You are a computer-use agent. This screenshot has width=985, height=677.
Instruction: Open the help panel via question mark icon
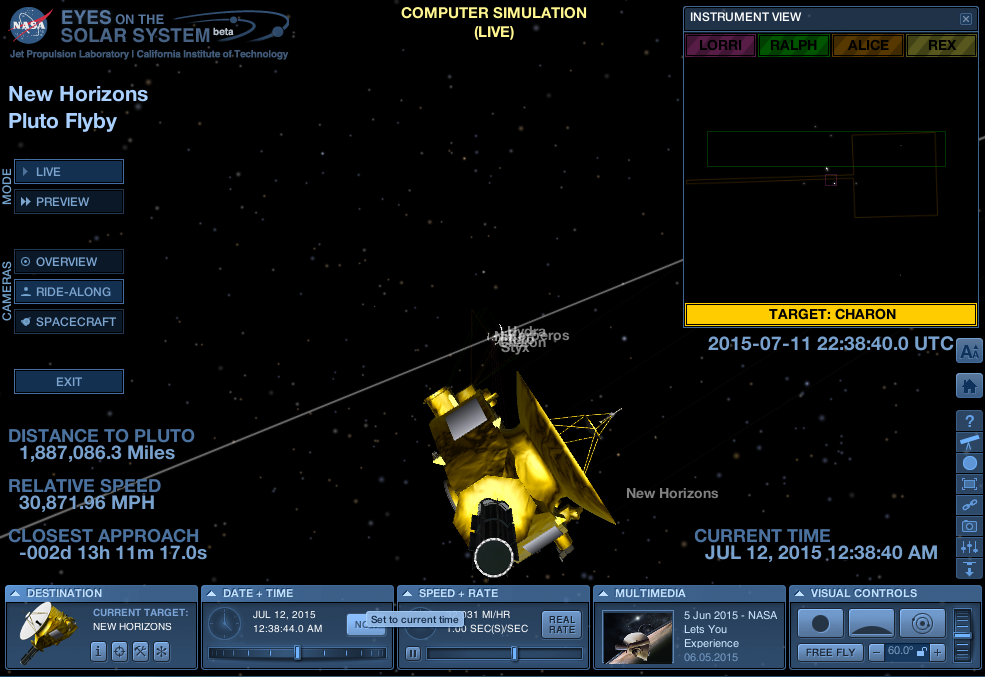[969, 422]
